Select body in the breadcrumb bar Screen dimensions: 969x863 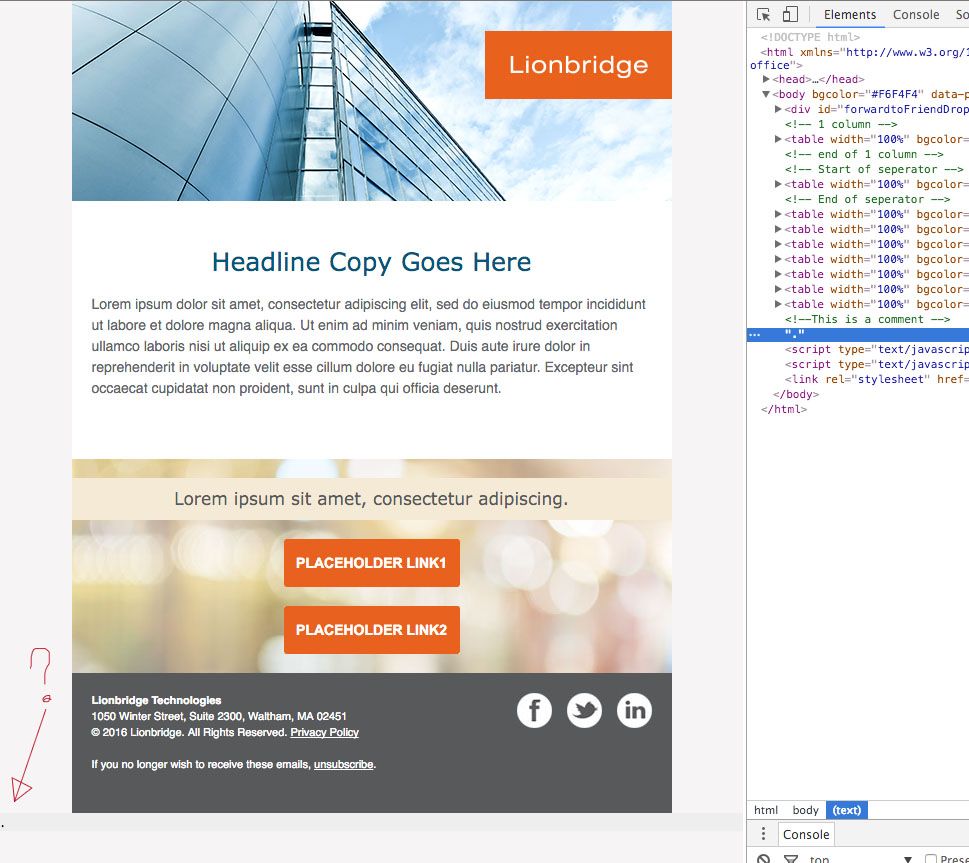(x=805, y=810)
